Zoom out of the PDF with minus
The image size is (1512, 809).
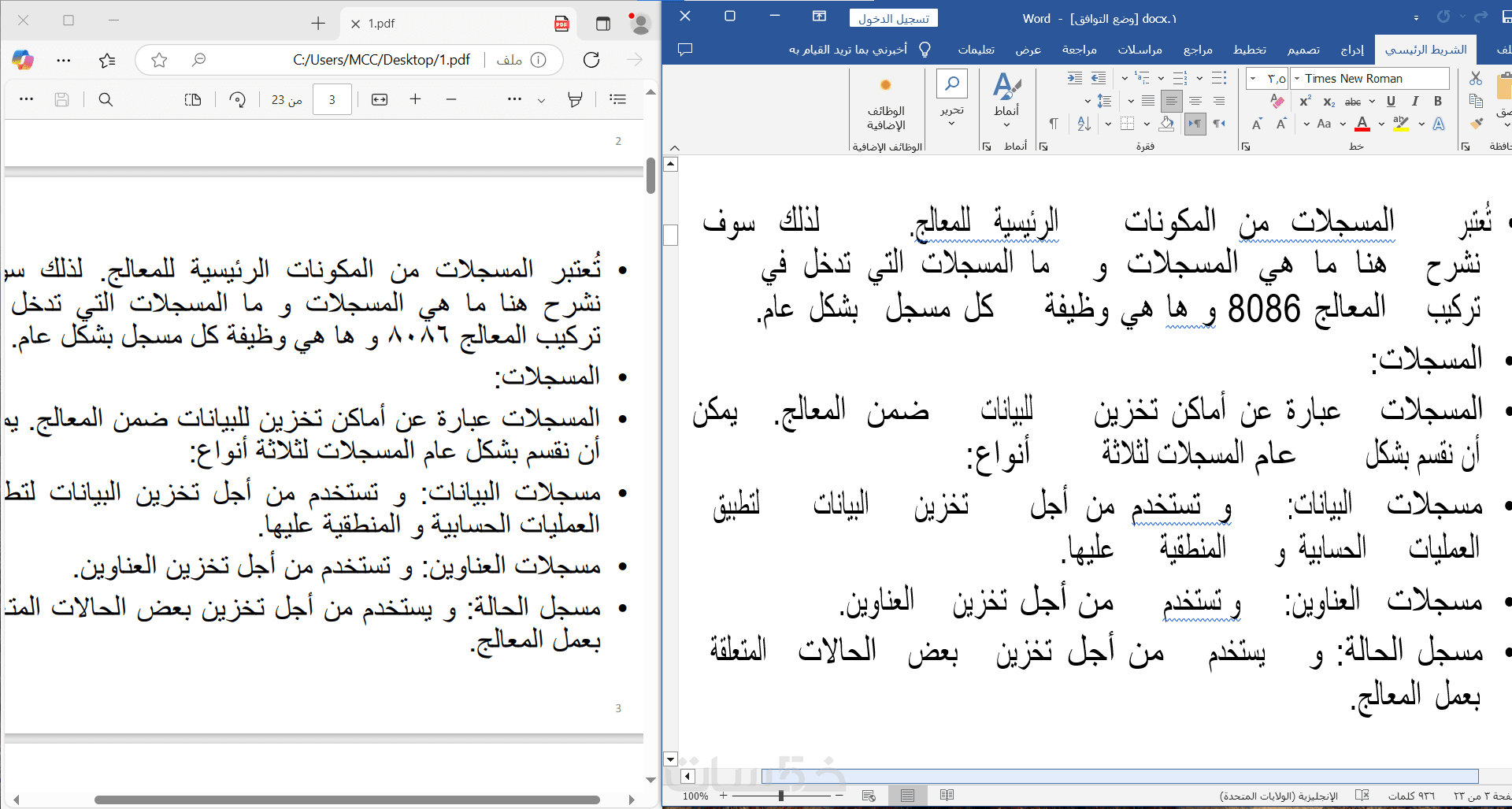451,99
